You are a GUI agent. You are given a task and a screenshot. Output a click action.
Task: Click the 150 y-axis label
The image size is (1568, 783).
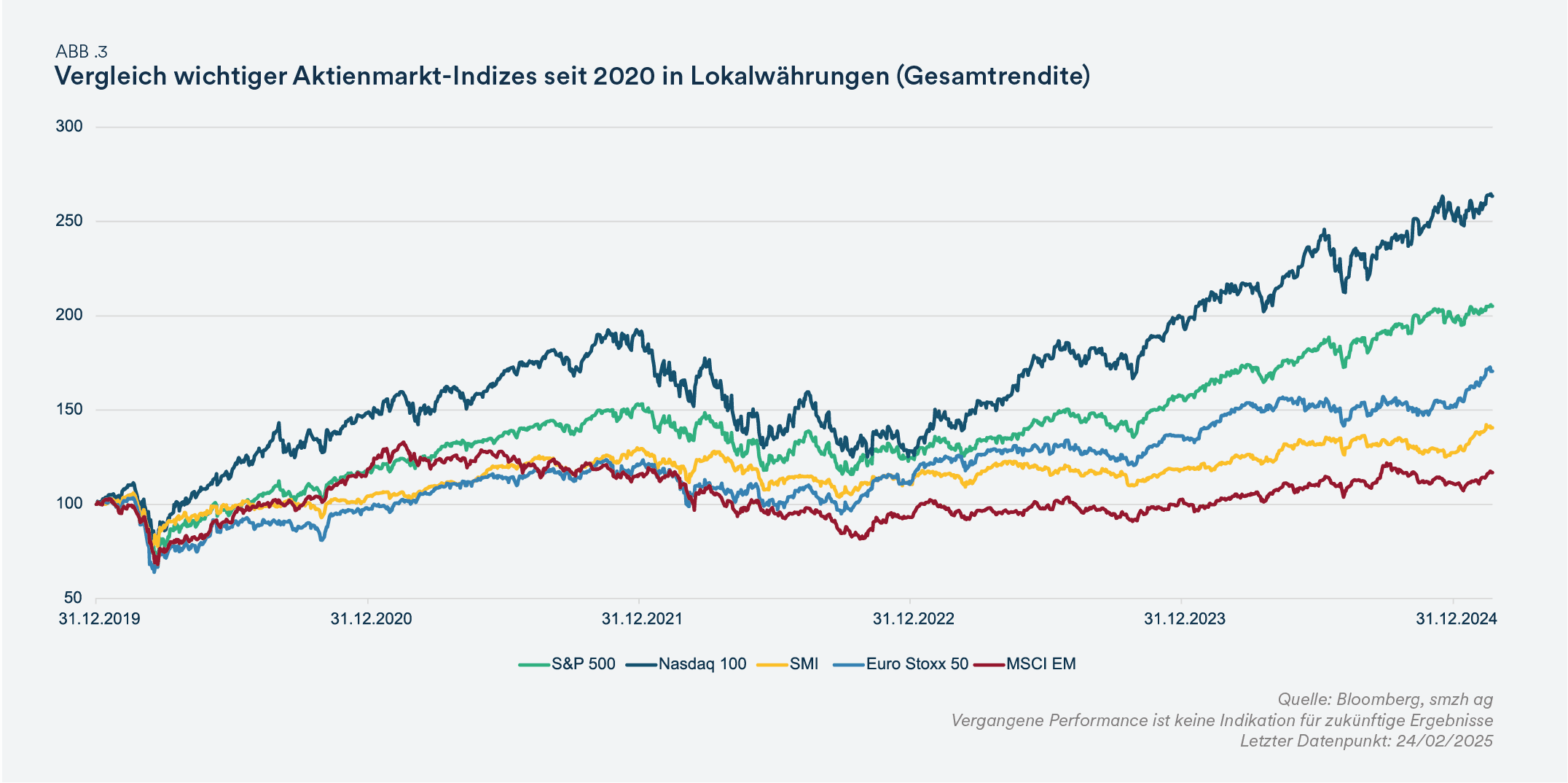[69, 409]
